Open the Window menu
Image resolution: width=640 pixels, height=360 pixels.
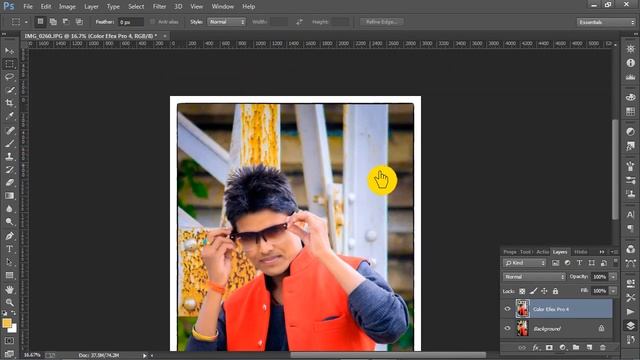click(x=222, y=7)
